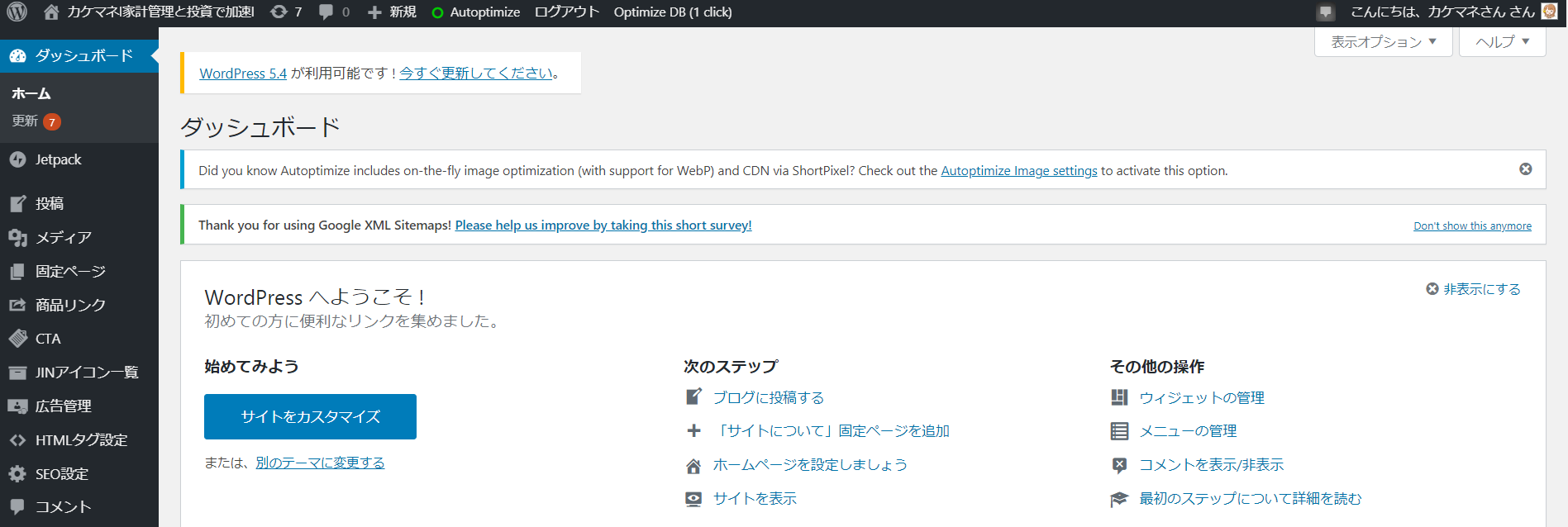
Task: Open the コメント sidebar menu
Action: [x=79, y=507]
